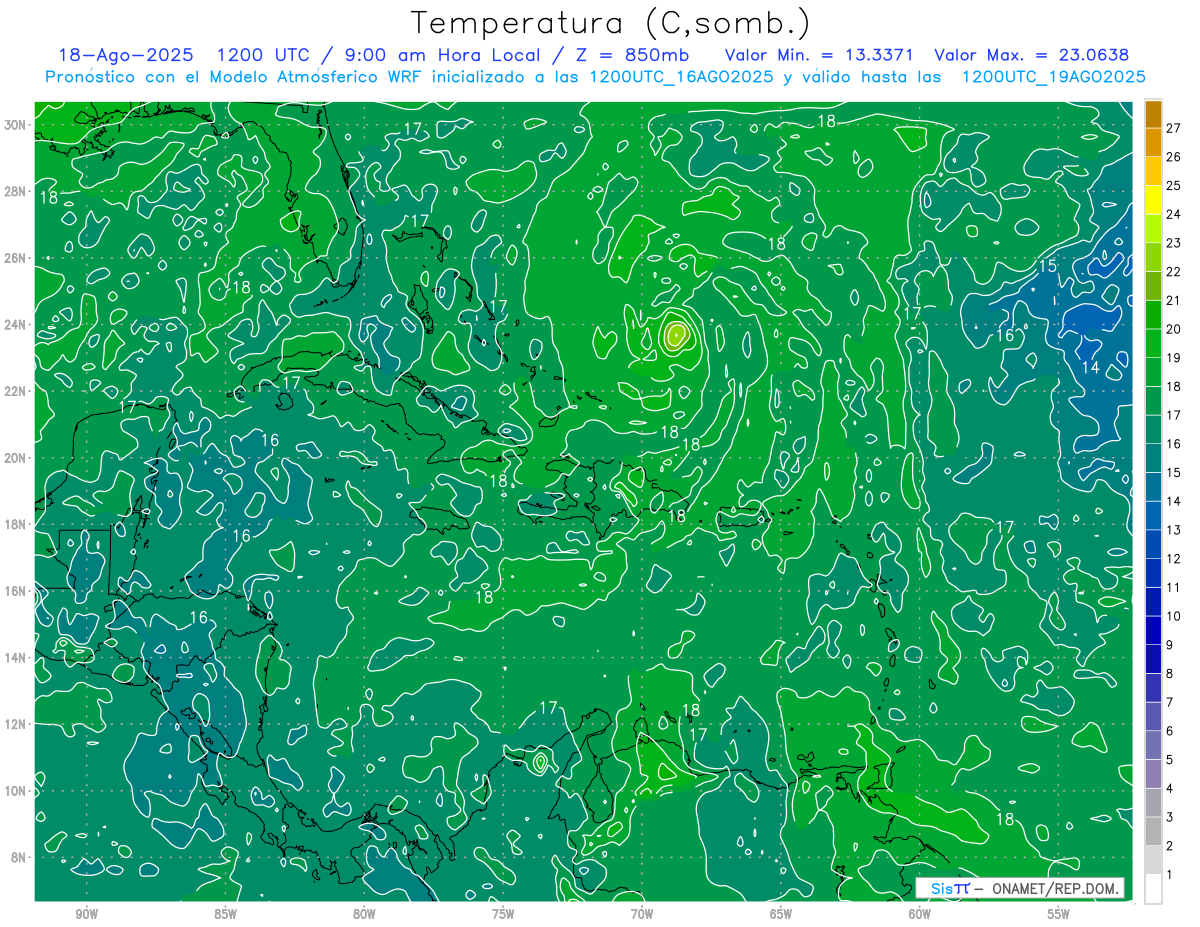
Task: Click the "16N" latitude axis label
Action: (x=16, y=591)
